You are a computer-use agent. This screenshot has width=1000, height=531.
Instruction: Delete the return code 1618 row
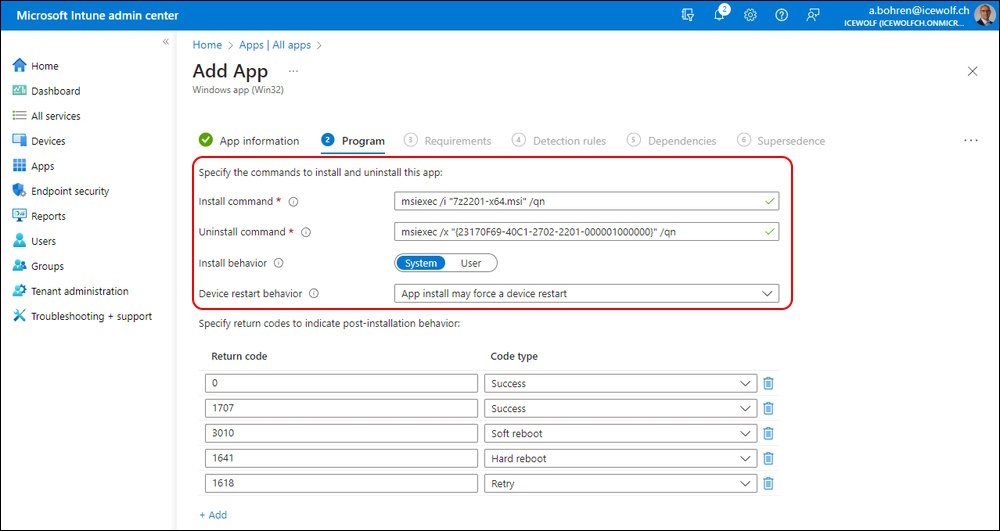(x=768, y=483)
